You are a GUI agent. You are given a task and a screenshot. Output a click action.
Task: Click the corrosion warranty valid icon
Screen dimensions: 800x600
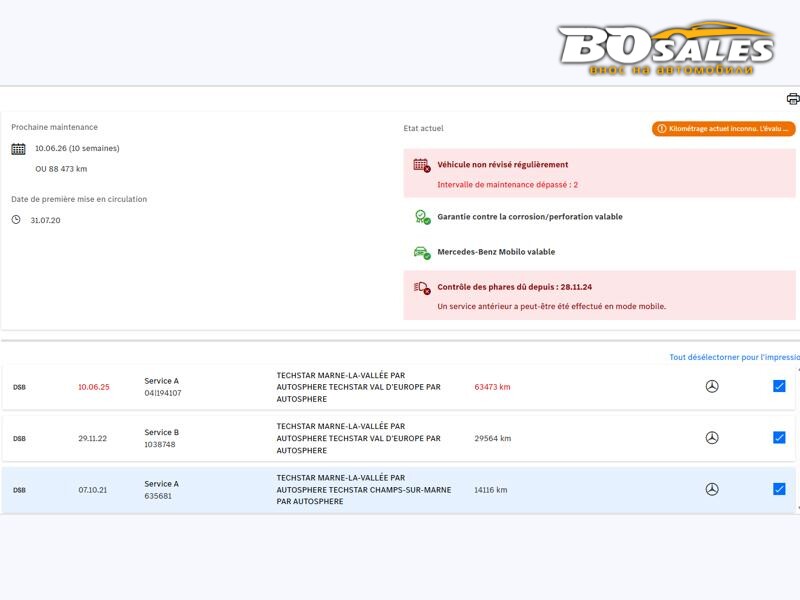(421, 217)
